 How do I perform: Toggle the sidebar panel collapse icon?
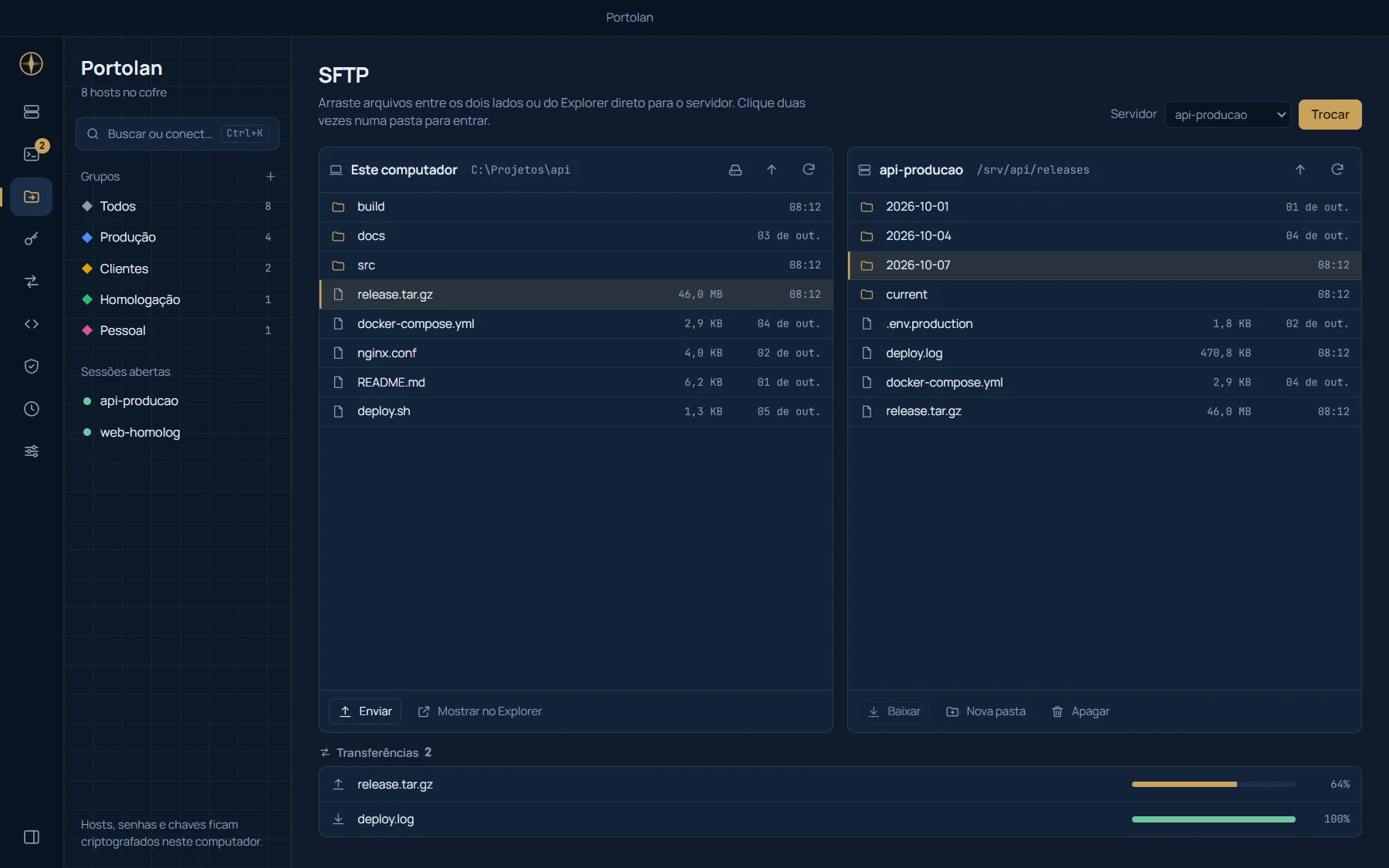tap(32, 837)
